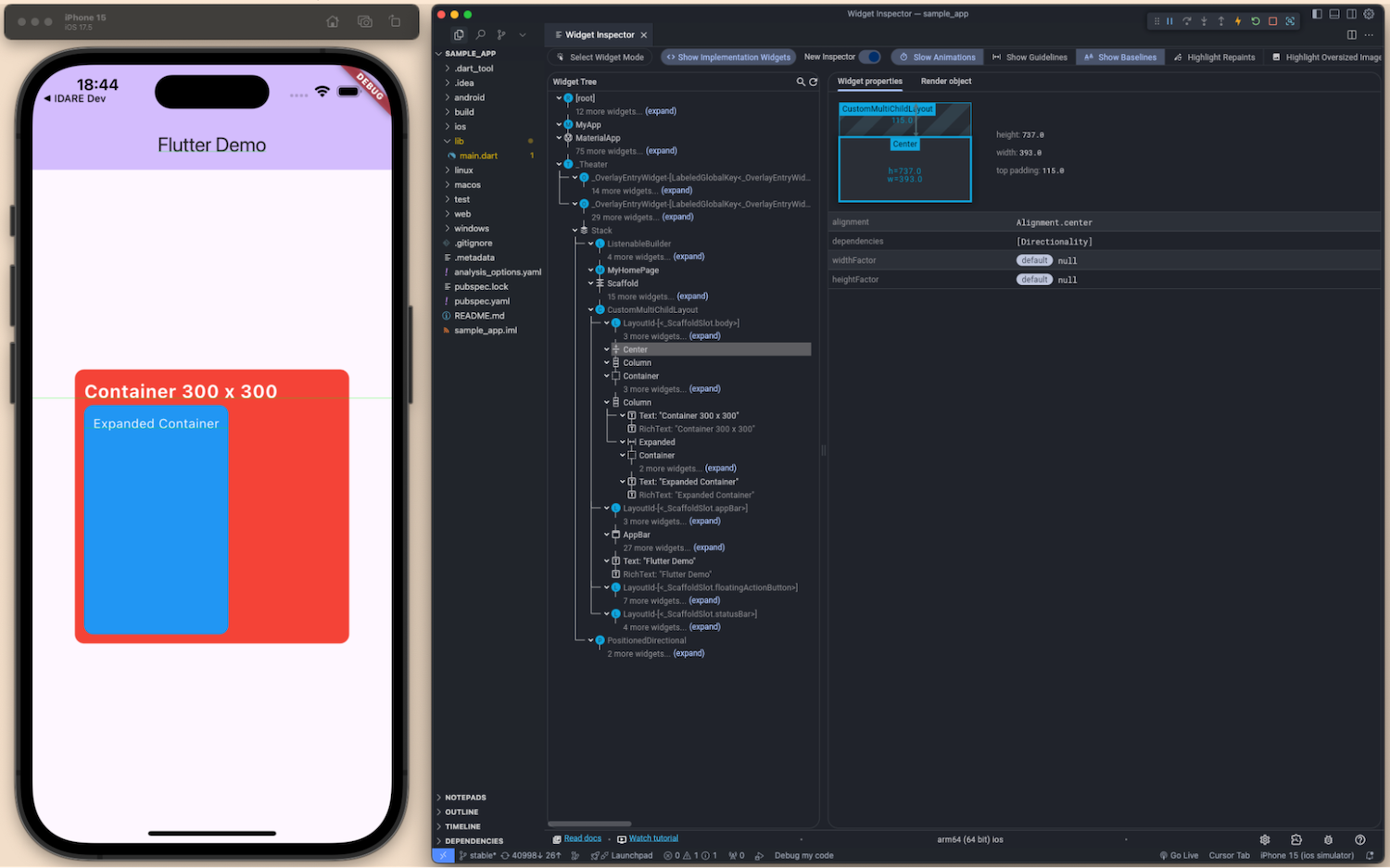
Task: Click the refresh icon in Widget Tree header
Action: (814, 82)
